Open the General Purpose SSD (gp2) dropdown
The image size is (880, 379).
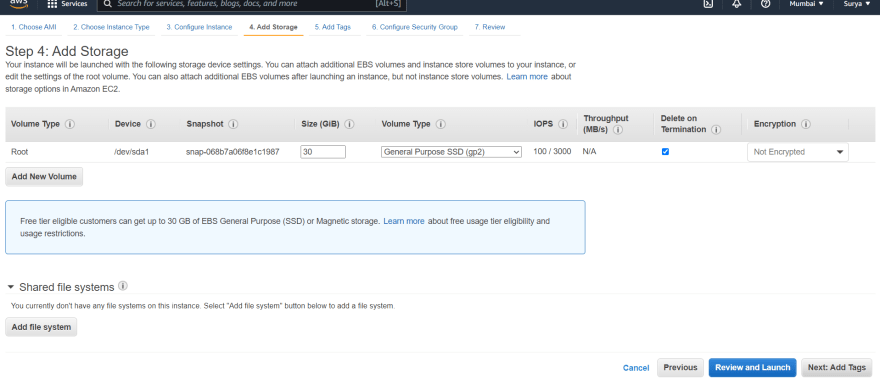tap(451, 152)
